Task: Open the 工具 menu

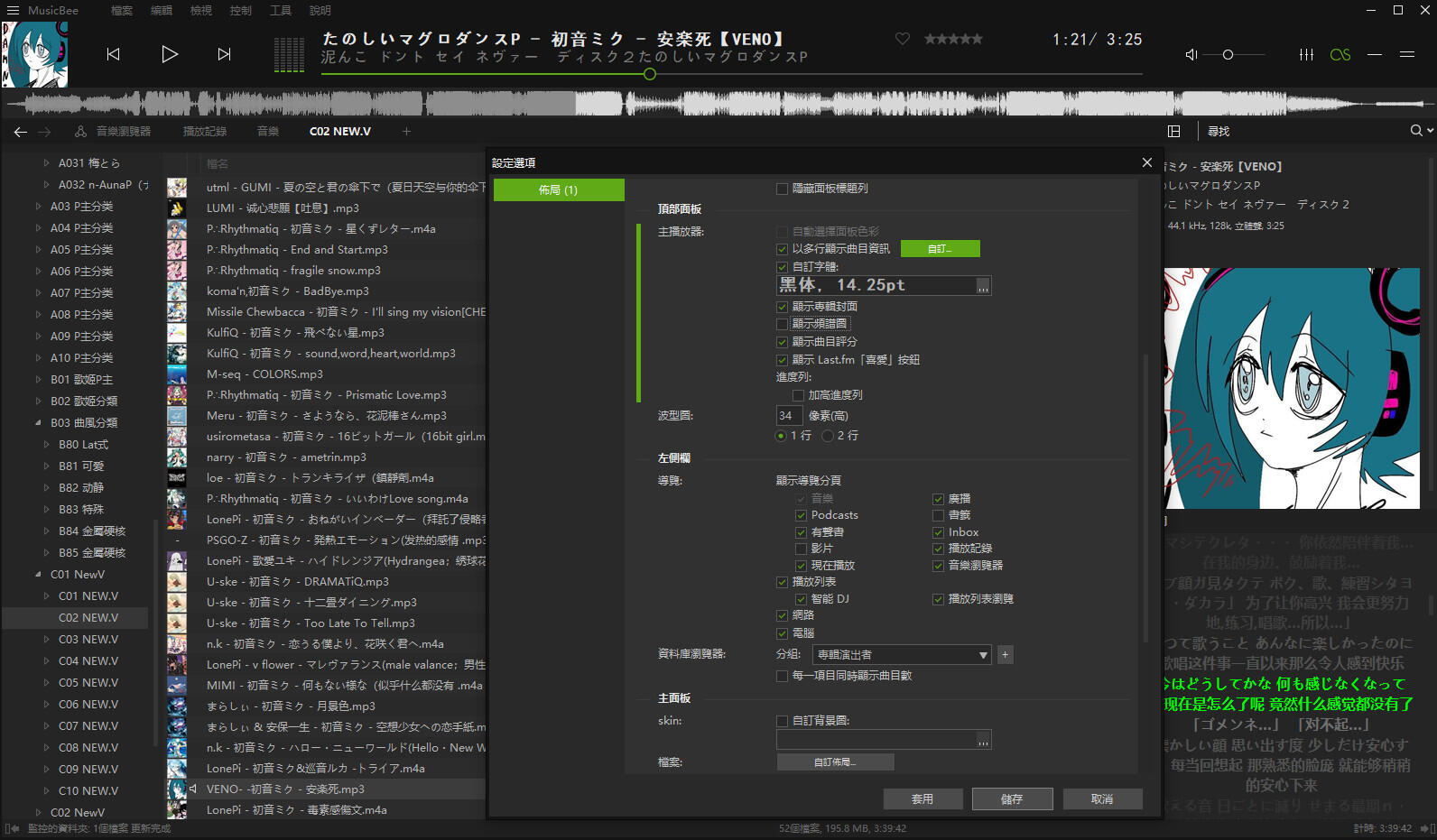Action: coord(280,10)
